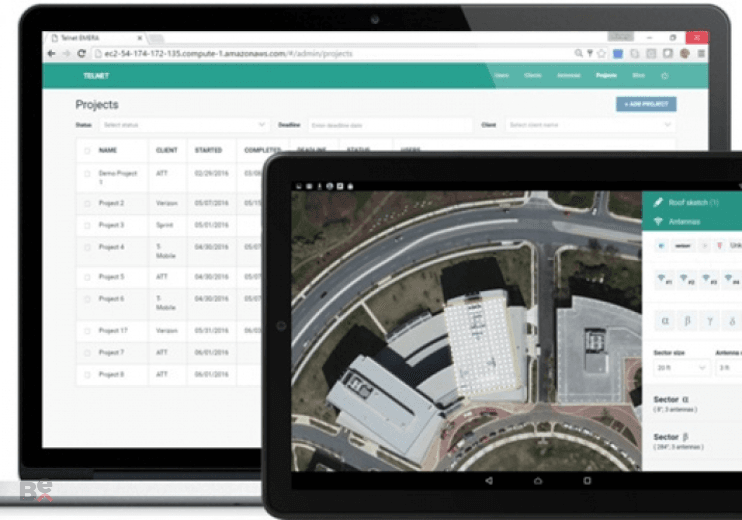Image resolution: width=742 pixels, height=520 pixels.
Task: Choose the gamma sector button
Action: 710,321
